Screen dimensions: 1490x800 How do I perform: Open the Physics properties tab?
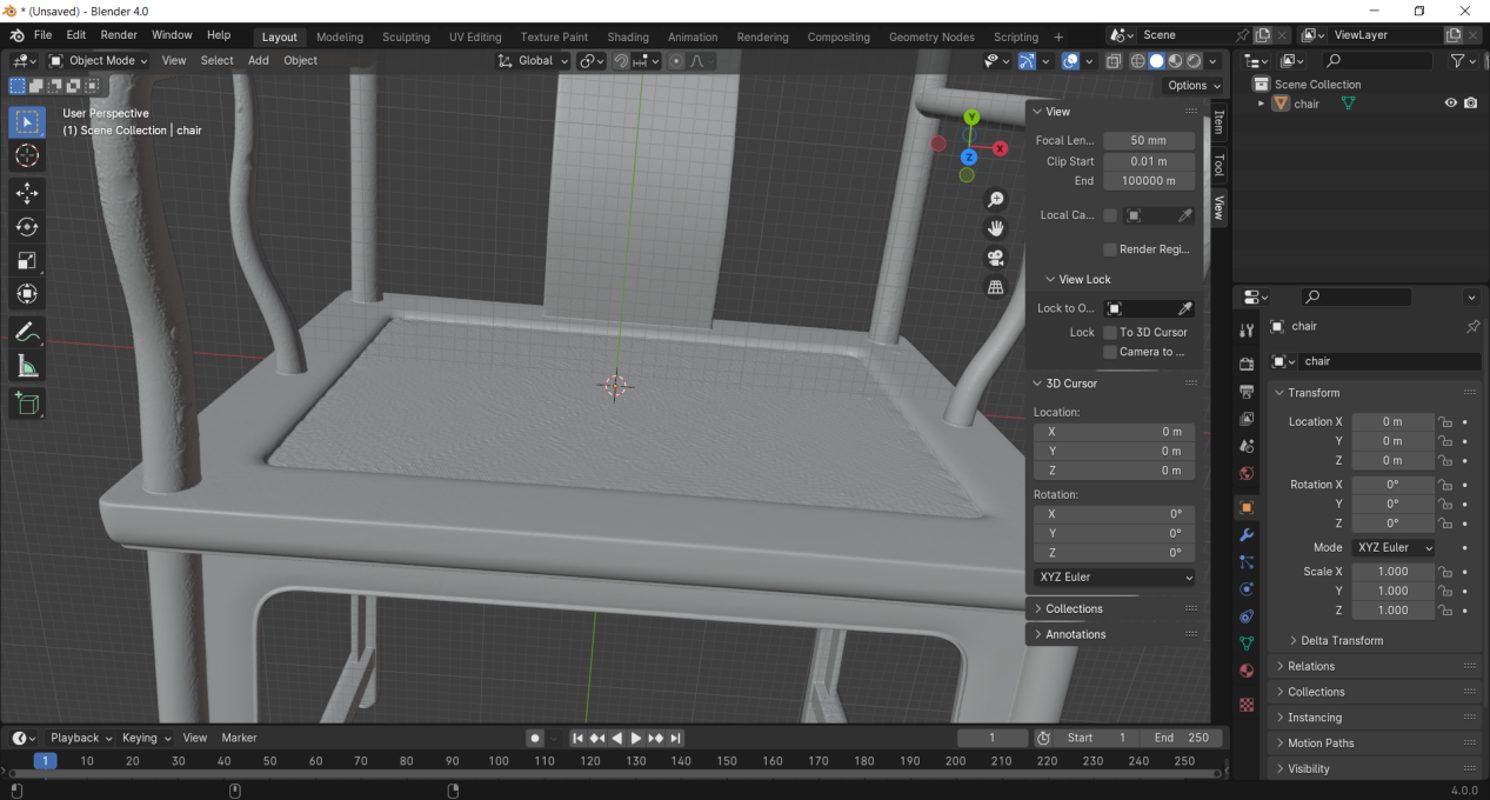click(x=1246, y=589)
